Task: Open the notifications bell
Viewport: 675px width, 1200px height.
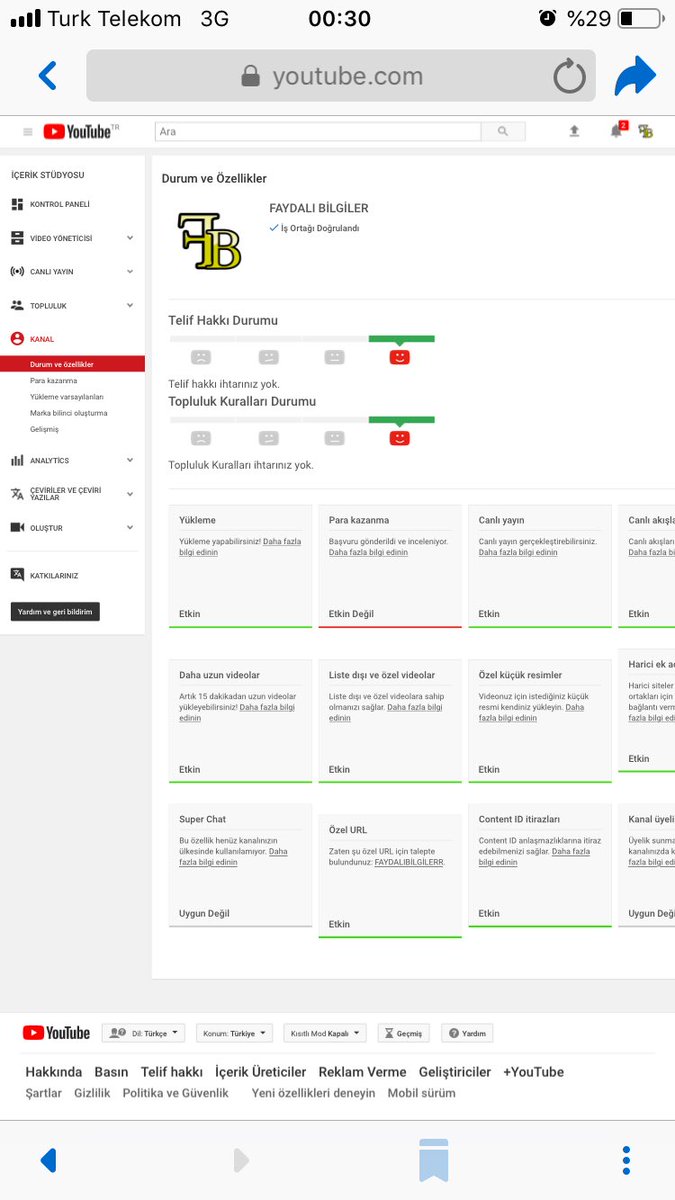Action: pyautogui.click(x=616, y=131)
